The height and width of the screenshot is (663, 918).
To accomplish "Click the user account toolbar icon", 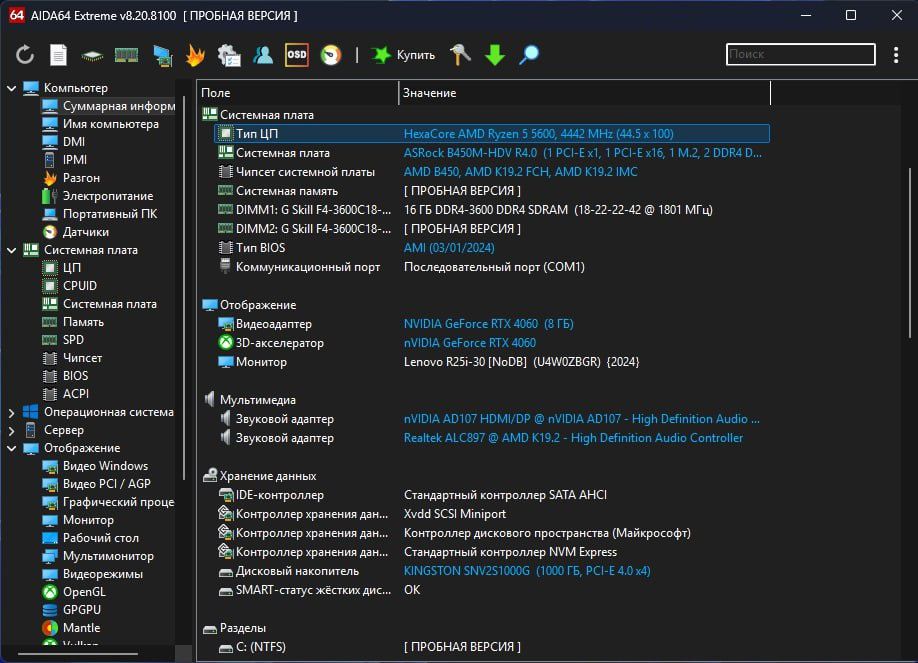I will pos(263,55).
